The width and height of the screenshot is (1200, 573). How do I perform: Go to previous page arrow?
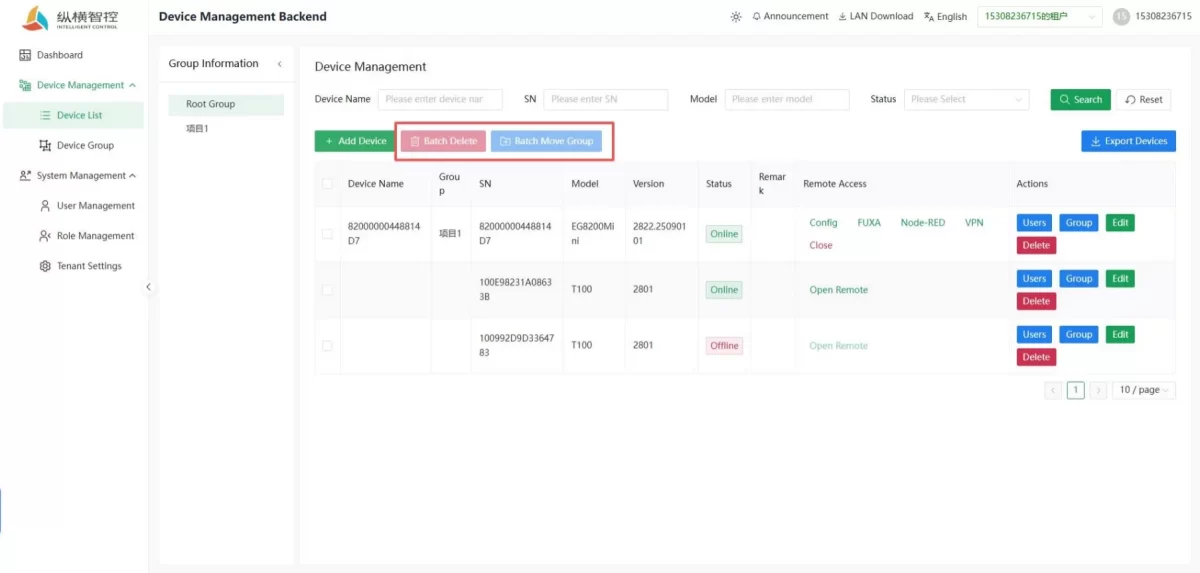point(1053,390)
